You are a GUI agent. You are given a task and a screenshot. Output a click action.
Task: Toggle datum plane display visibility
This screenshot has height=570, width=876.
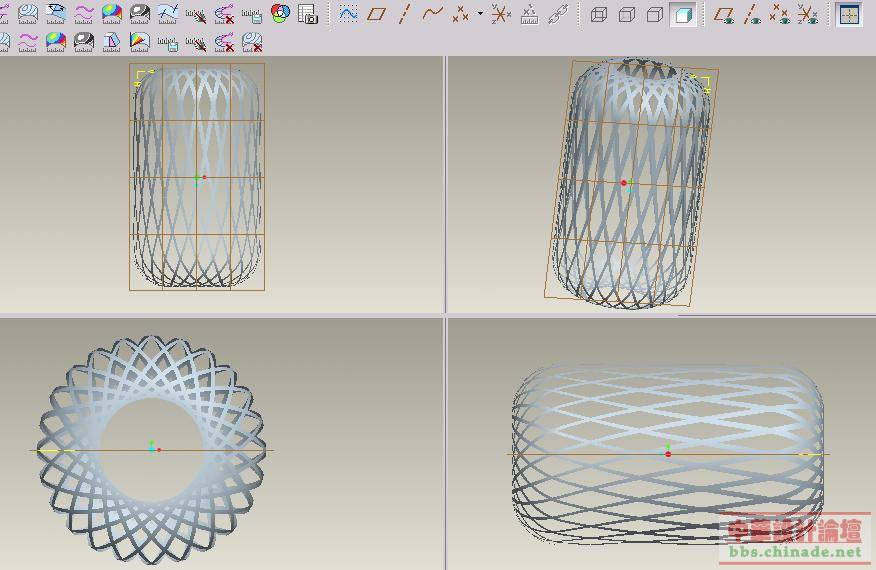pos(724,14)
